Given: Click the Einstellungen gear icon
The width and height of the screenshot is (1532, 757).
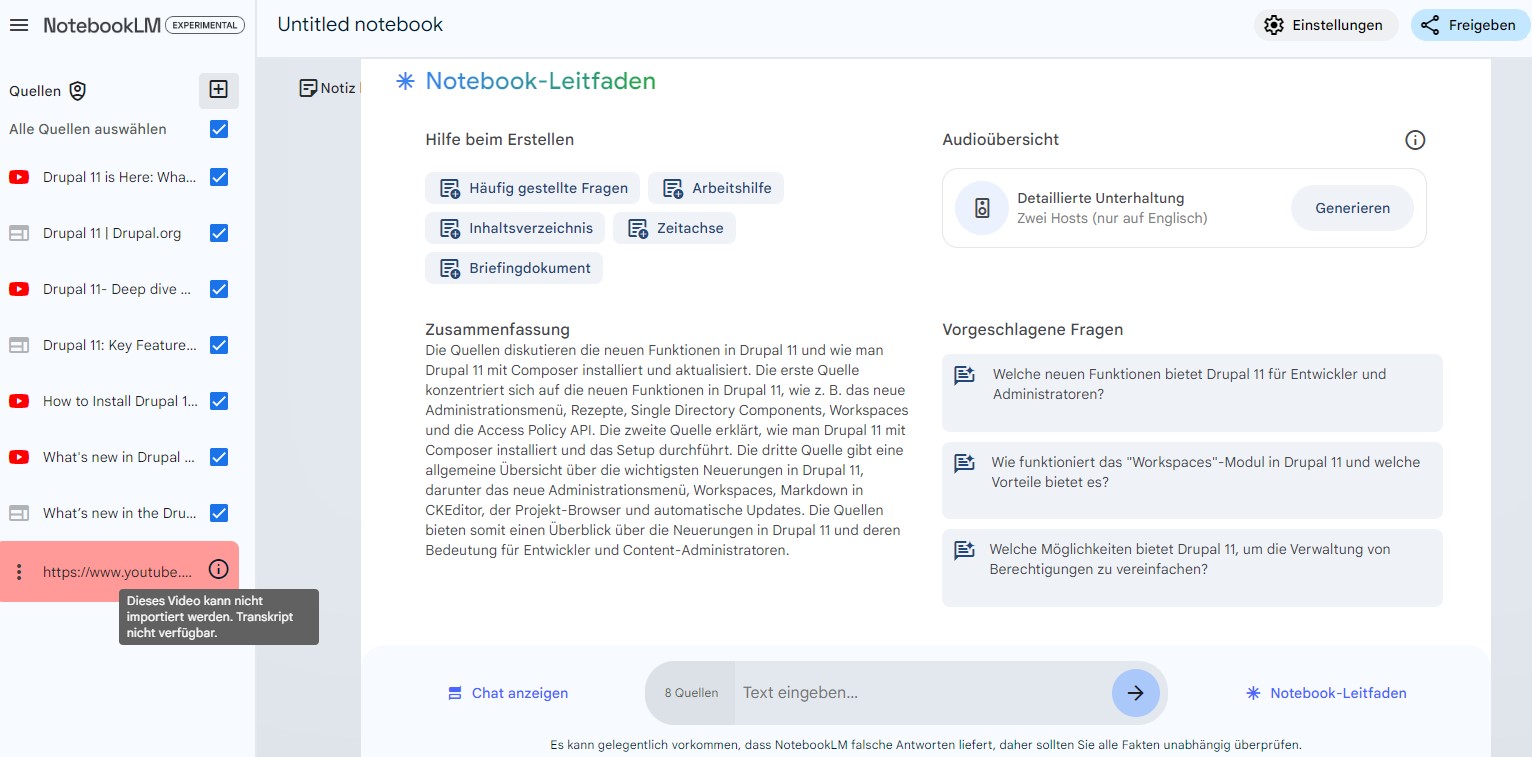Looking at the screenshot, I should 1274,25.
